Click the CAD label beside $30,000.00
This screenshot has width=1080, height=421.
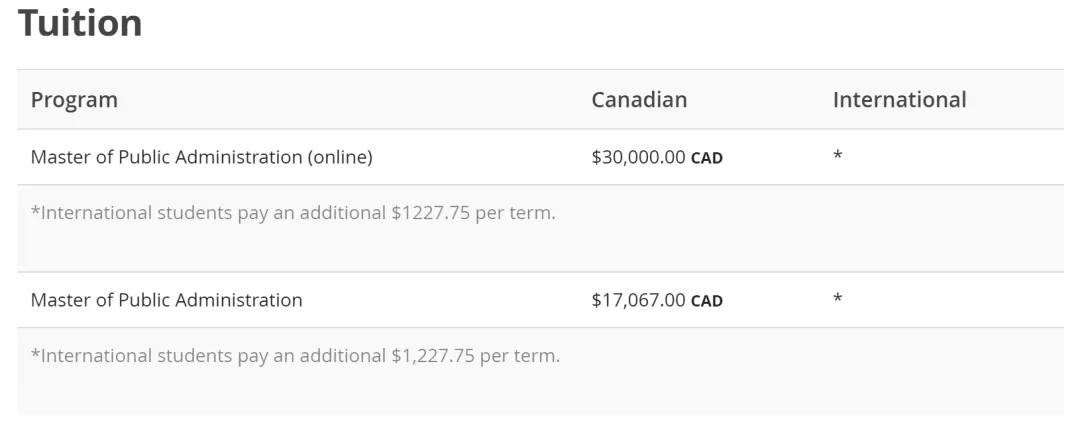pos(707,158)
